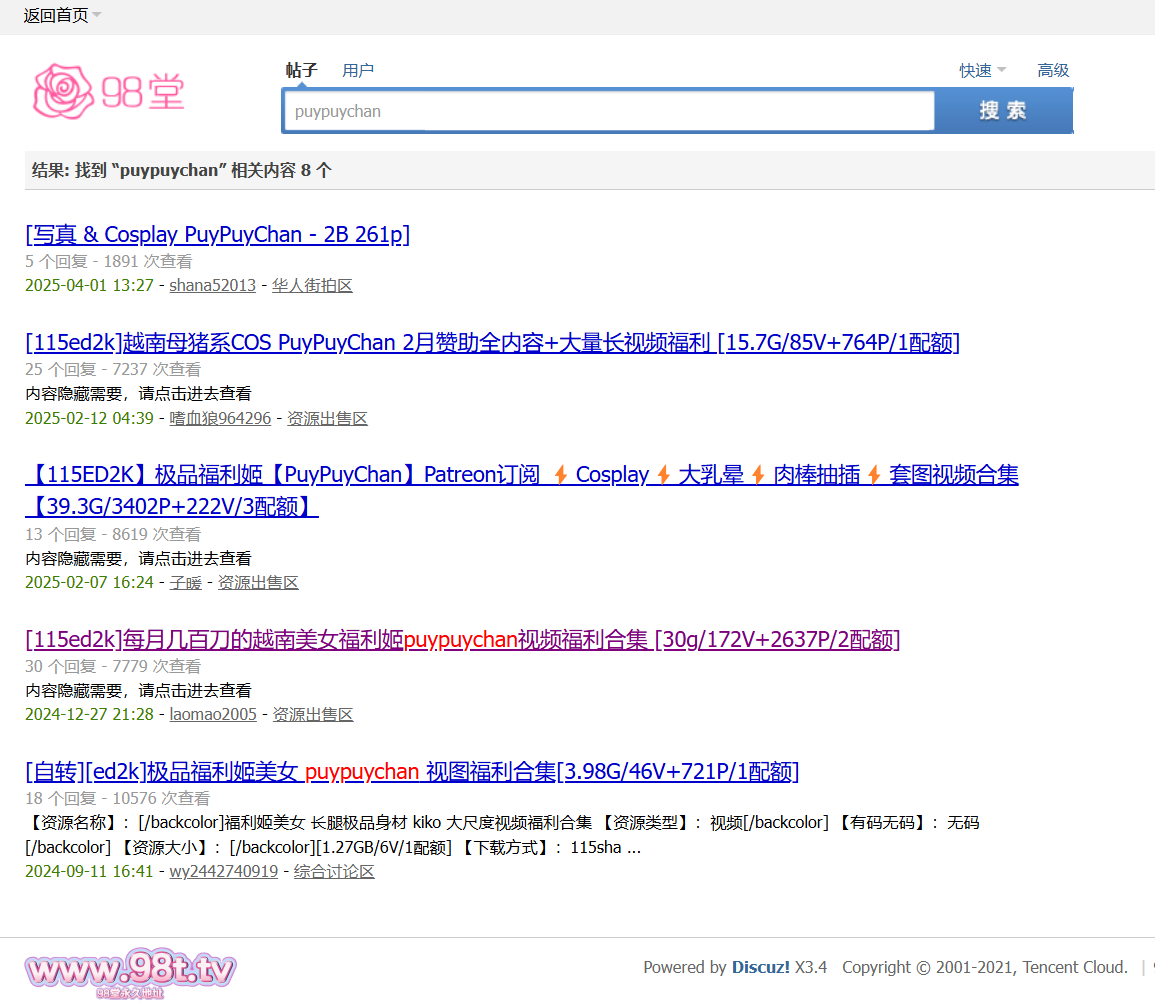
Task: Click the www.98t.tv footer logo
Action: (131, 973)
